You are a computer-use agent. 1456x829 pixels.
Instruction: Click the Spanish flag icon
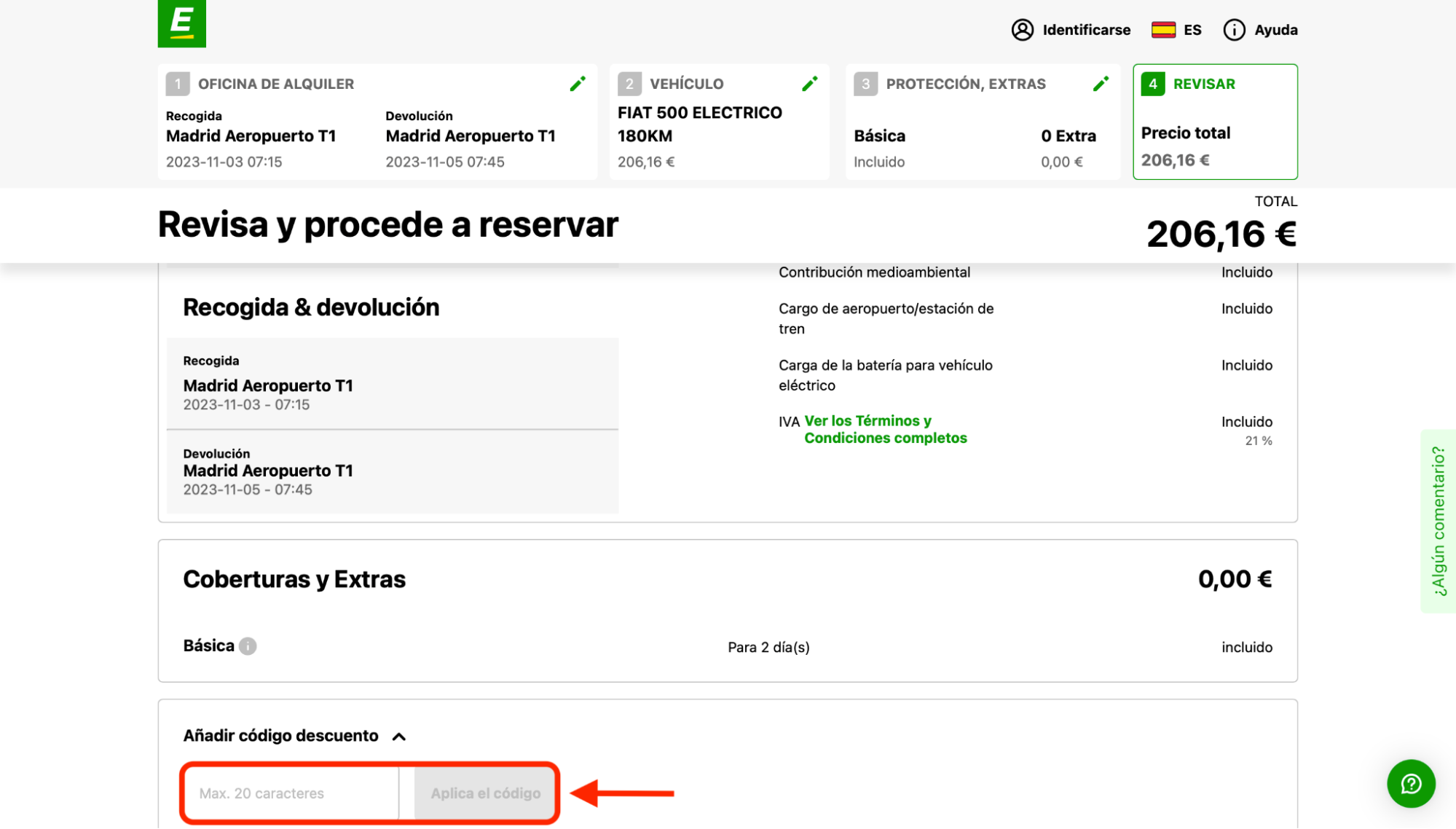click(1163, 30)
